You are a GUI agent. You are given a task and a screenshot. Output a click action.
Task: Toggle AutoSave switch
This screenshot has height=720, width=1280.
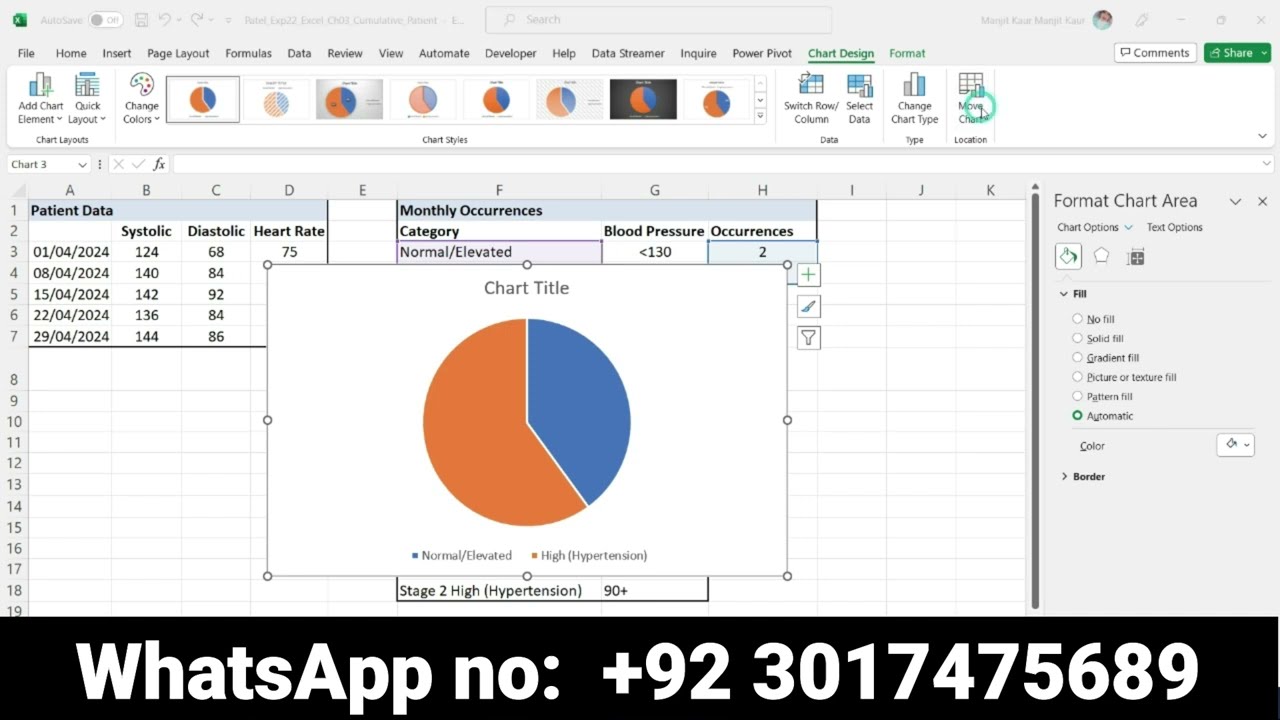pyautogui.click(x=105, y=20)
